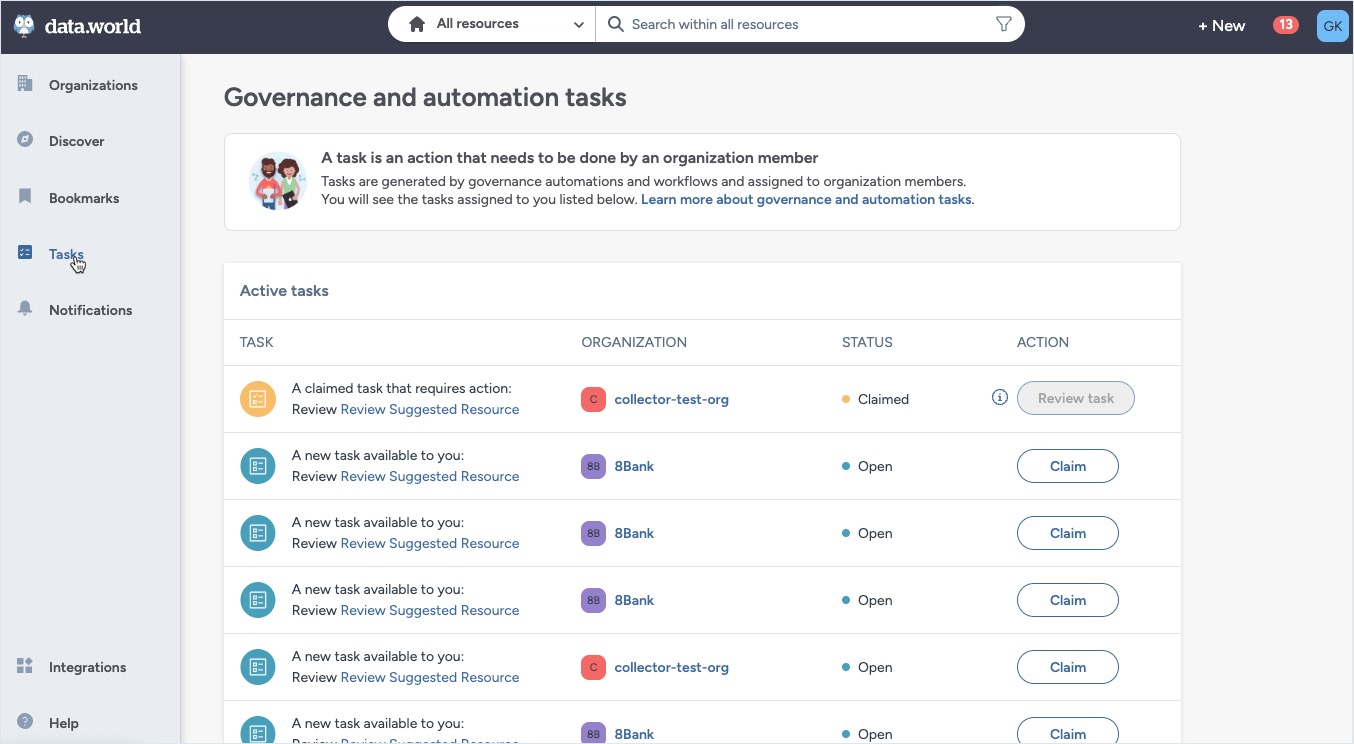Screen dimensions: 1354x744
Task: Click the info icon beside Review task
Action: [999, 397]
